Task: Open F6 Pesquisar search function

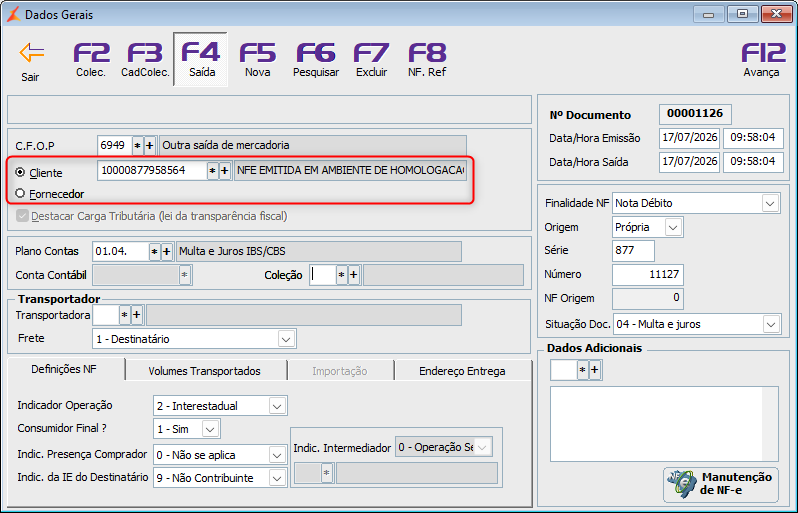Action: click(316, 52)
